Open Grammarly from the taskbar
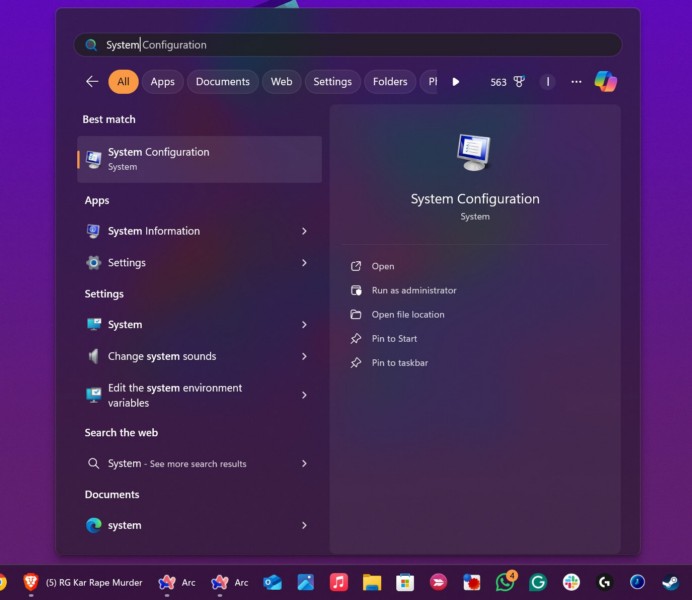This screenshot has width=692, height=600. coord(538,582)
